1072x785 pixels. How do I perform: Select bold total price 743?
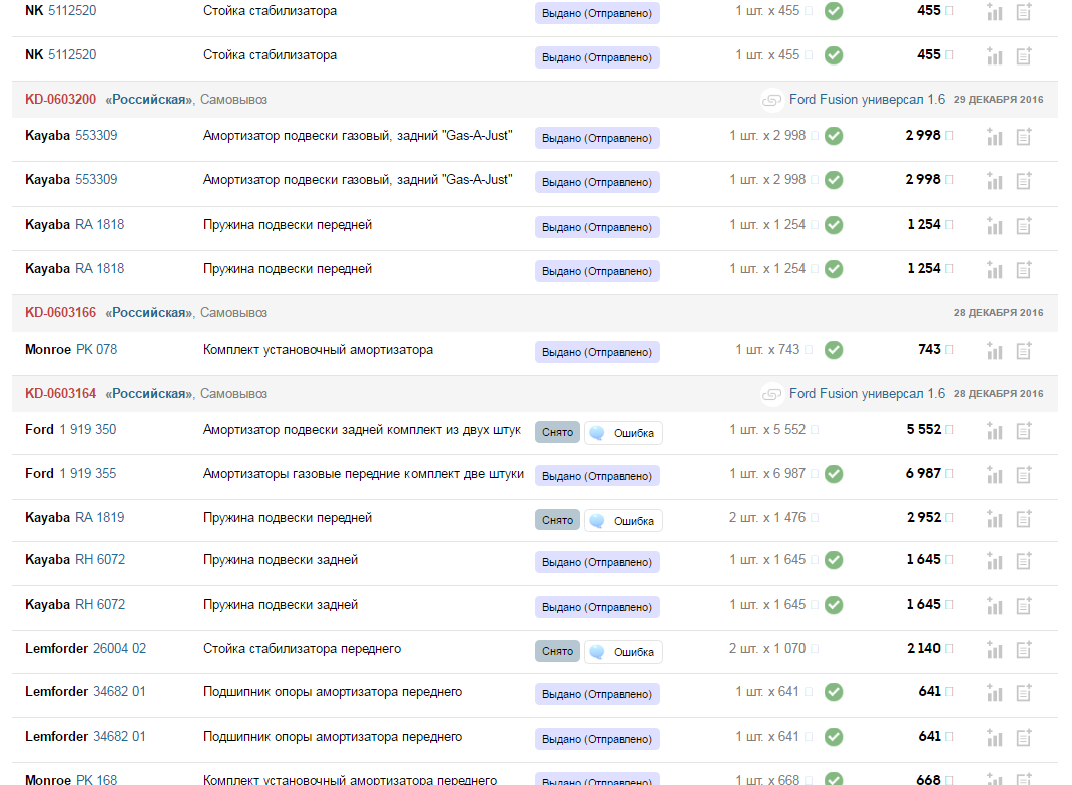(x=930, y=349)
